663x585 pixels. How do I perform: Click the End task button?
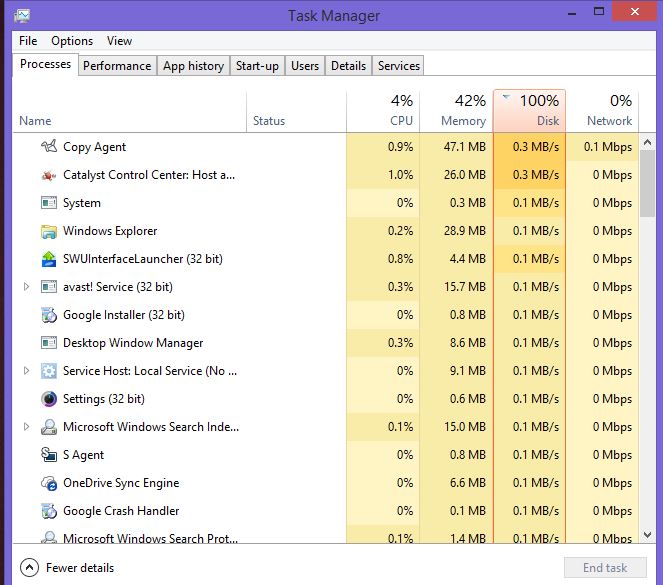coord(605,568)
